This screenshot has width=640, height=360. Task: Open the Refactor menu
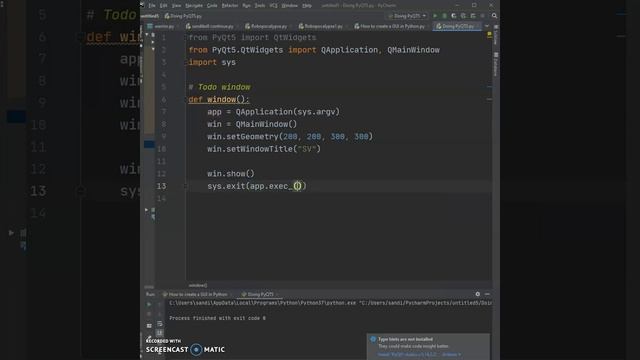click(230, 6)
